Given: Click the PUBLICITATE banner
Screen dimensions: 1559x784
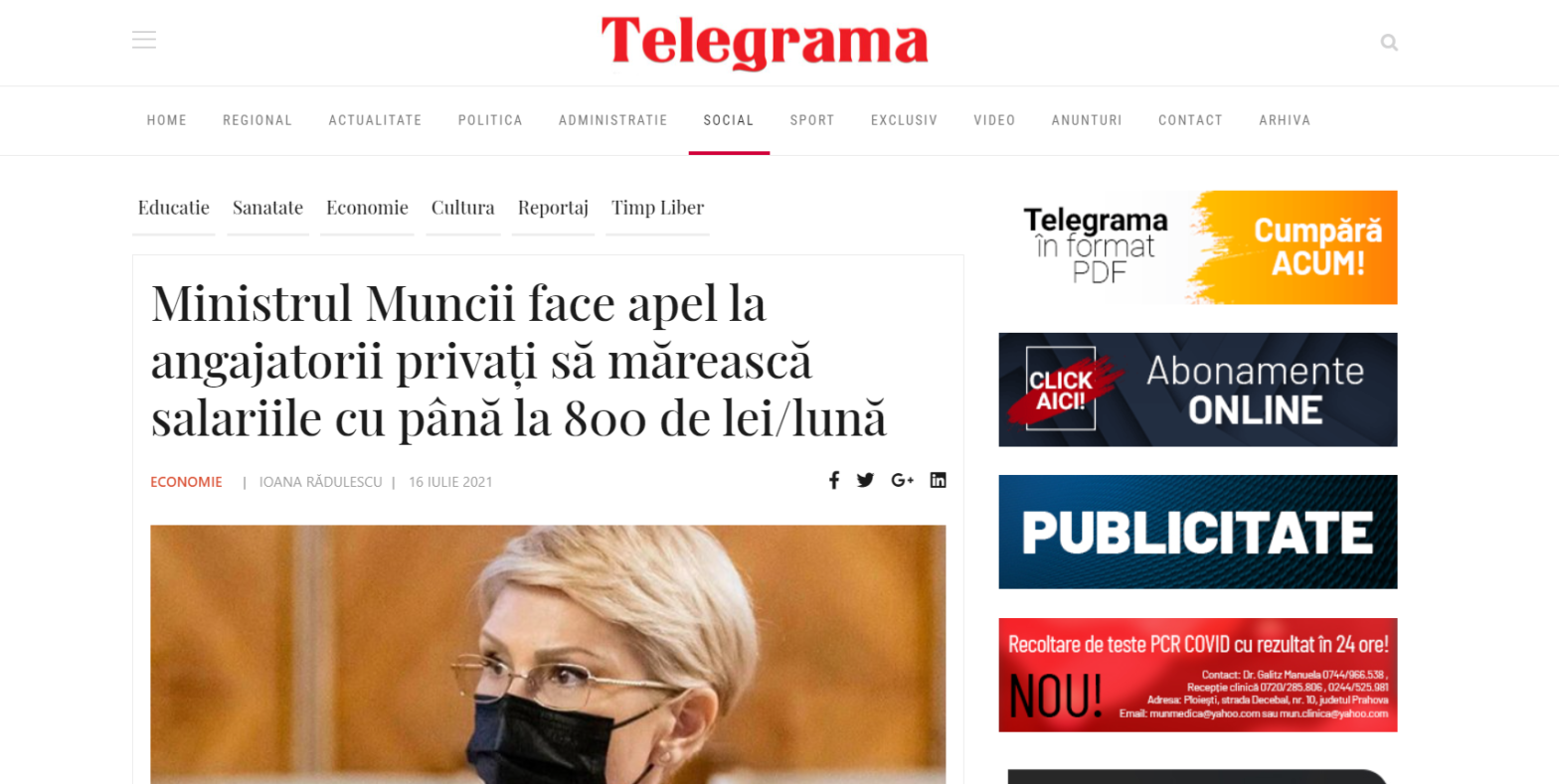Looking at the screenshot, I should [x=1198, y=532].
